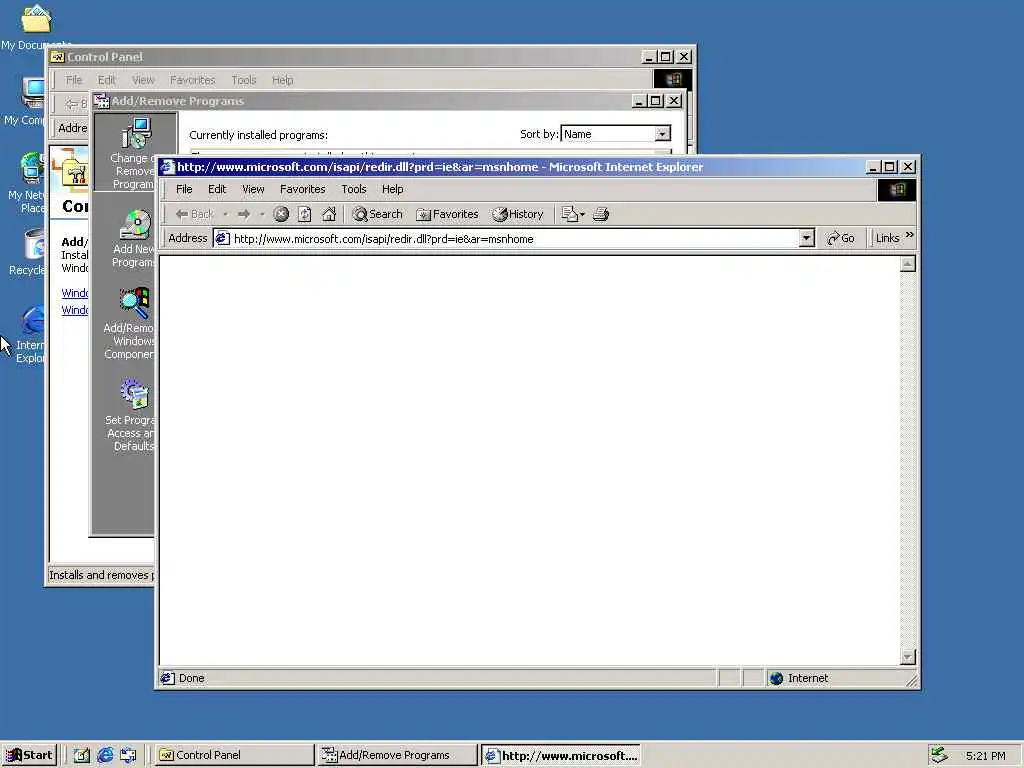Switch to Add/Remove Programs taskbar button

point(397,755)
